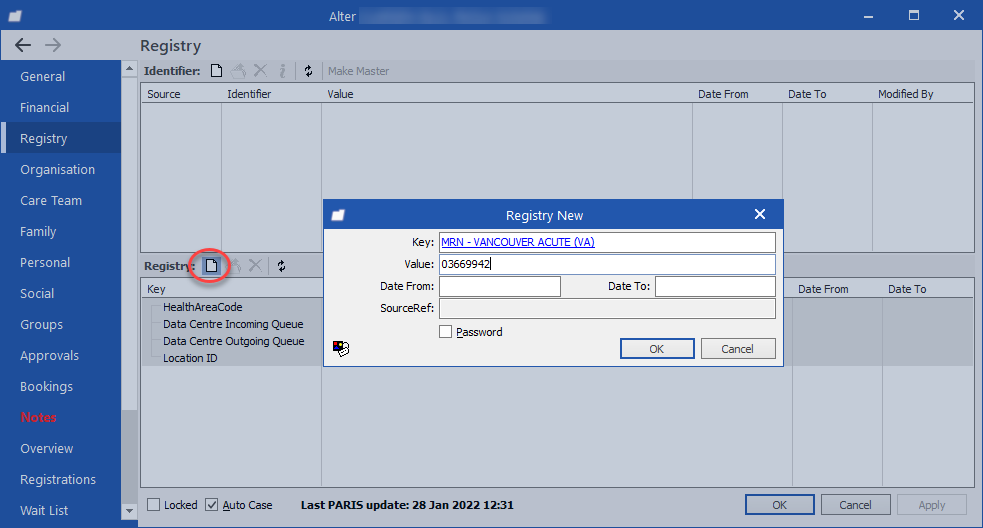Viewport: 983px width, 528px height.
Task: Go back with the left arrow
Action: (23, 45)
